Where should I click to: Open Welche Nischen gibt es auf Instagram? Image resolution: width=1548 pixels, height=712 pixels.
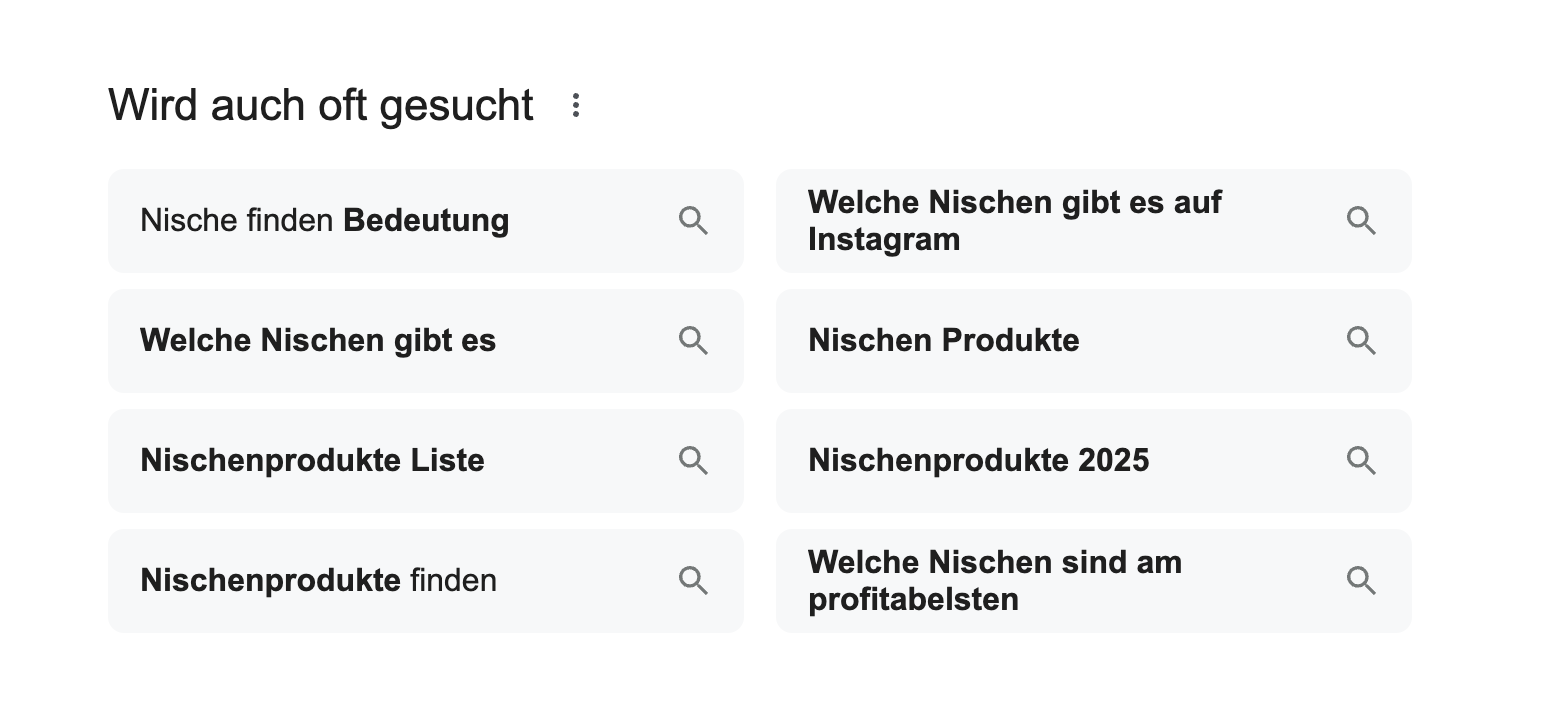click(x=1094, y=221)
